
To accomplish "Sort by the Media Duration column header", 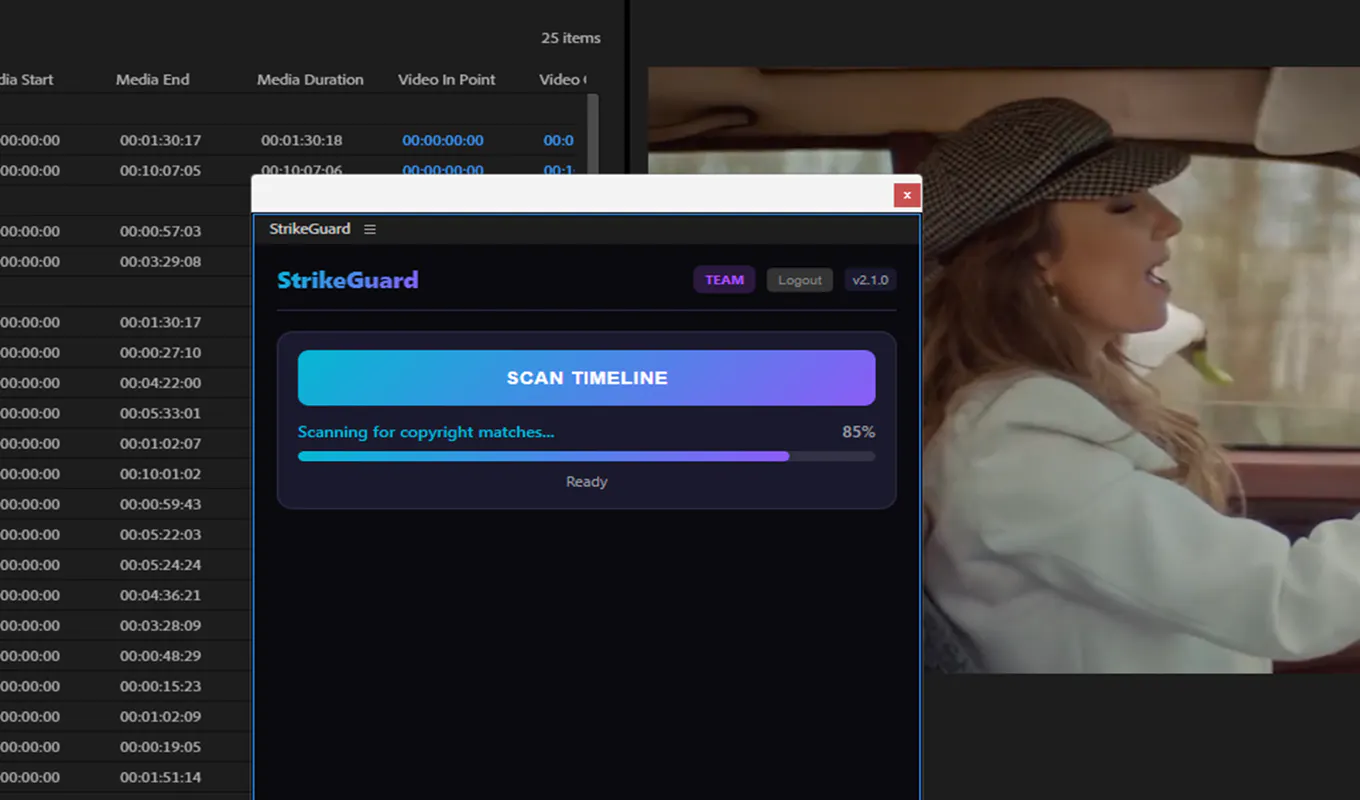I will pyautogui.click(x=310, y=79).
